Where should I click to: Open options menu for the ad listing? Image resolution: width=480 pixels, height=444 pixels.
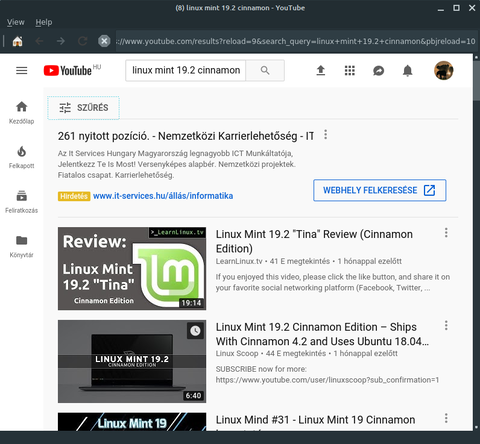(x=326, y=135)
